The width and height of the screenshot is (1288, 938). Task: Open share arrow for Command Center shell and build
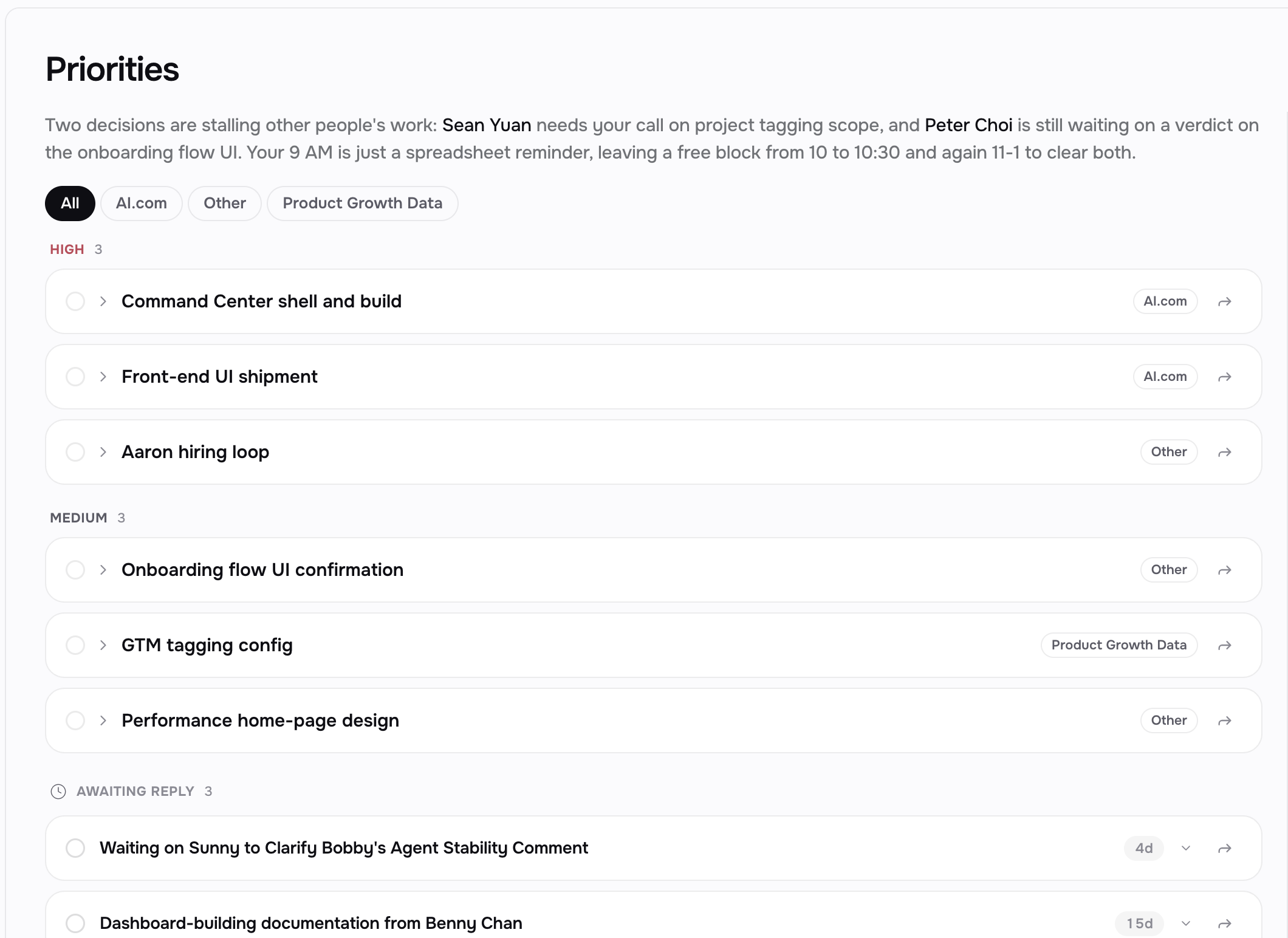(1225, 301)
